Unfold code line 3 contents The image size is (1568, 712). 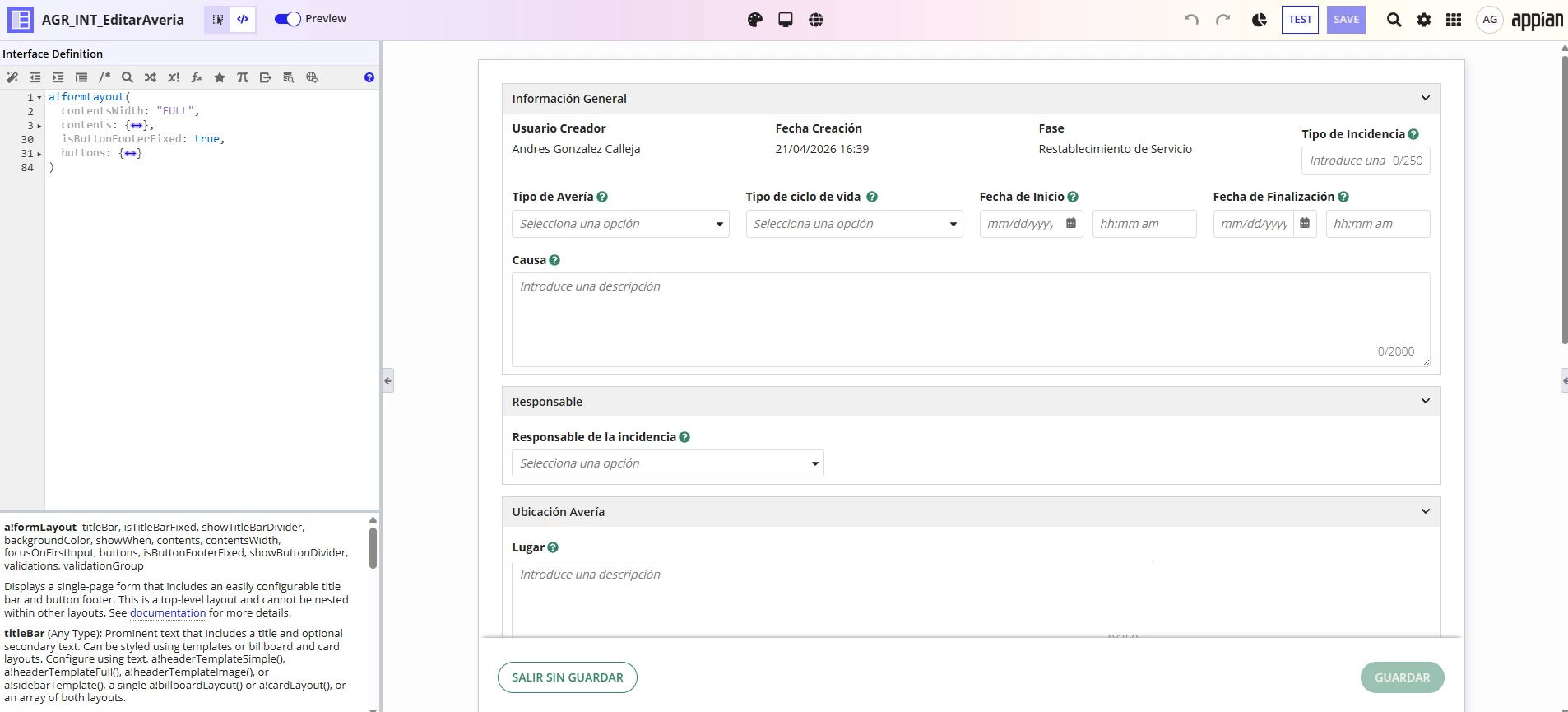39,126
